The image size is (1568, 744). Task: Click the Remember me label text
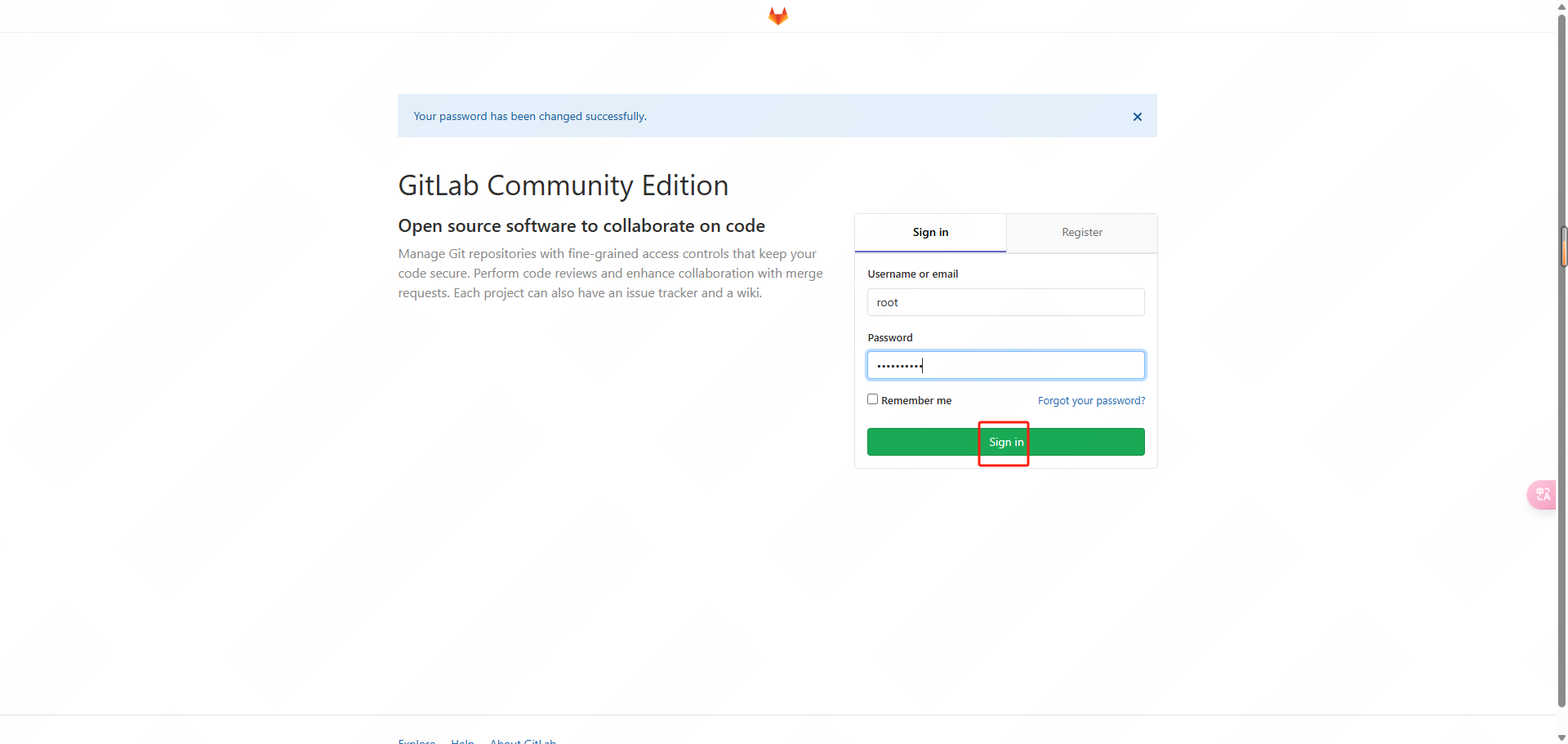(x=916, y=401)
